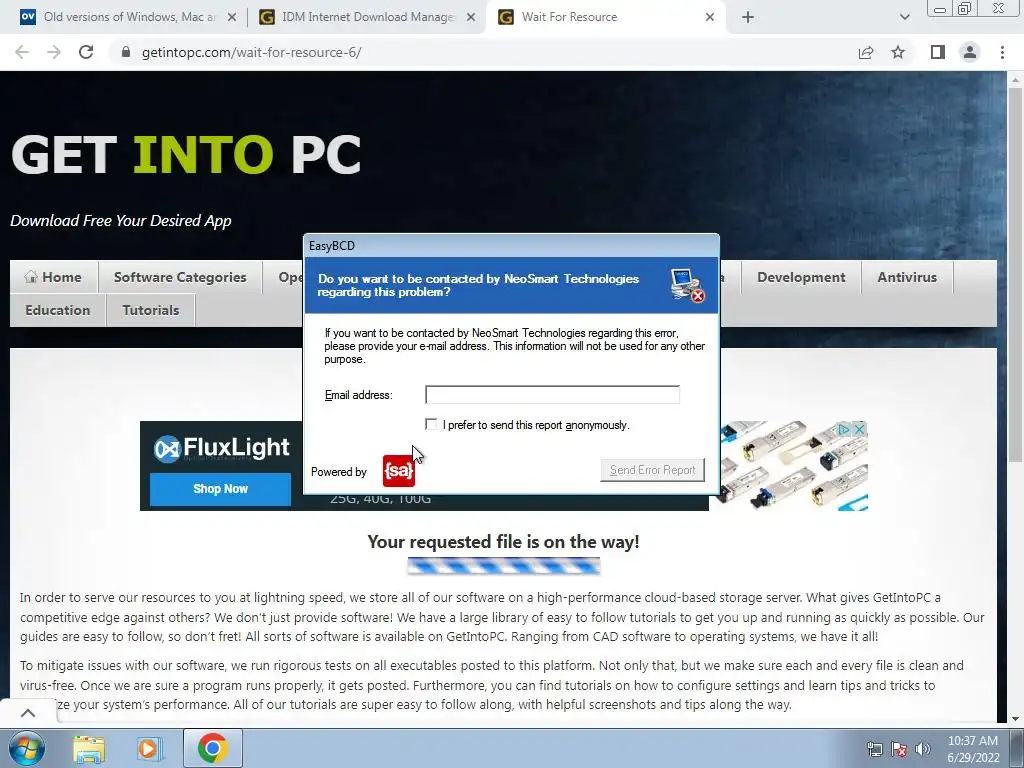Open the Chrome profile icon
This screenshot has height=768, width=1024.
point(970,52)
